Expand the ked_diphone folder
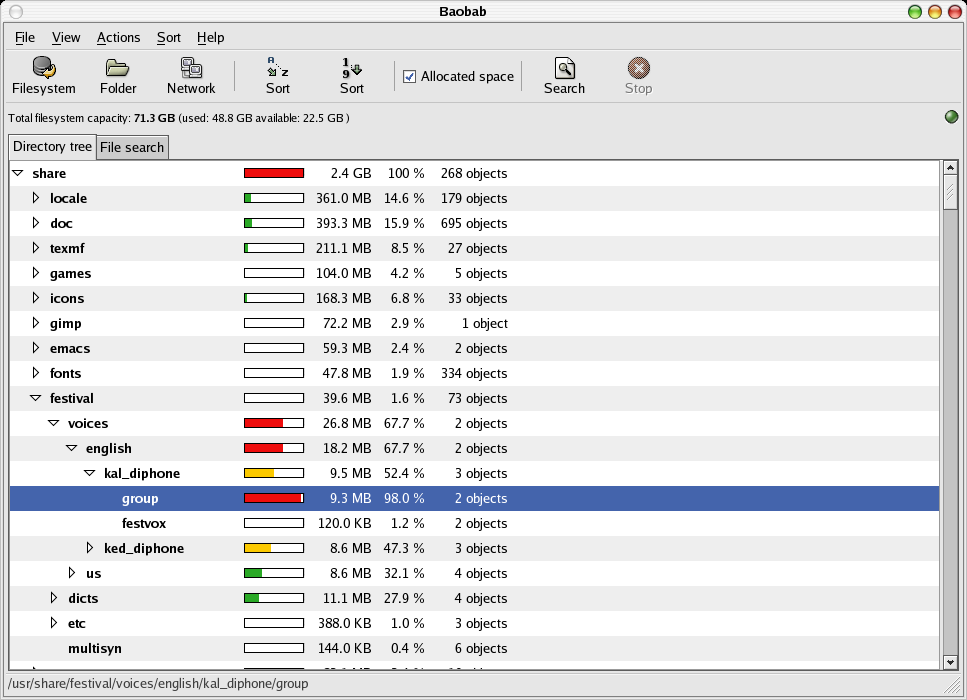This screenshot has height=700, width=967. coord(89,548)
